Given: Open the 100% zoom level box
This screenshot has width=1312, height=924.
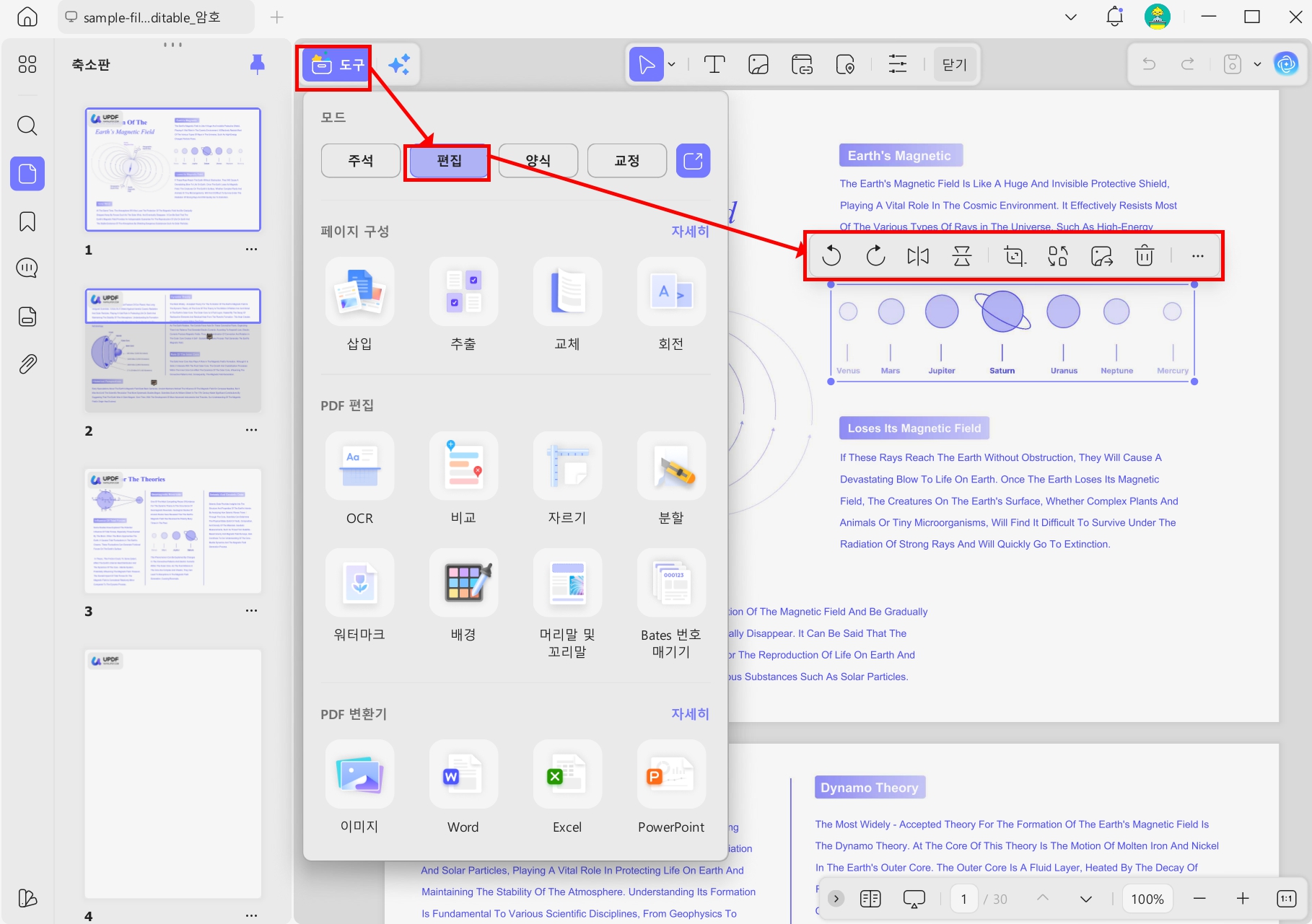Looking at the screenshot, I should [x=1147, y=899].
